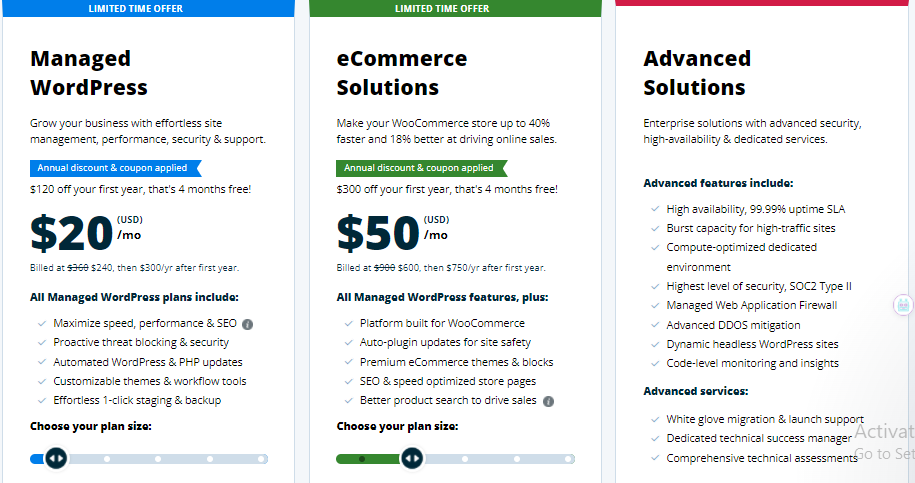Select last stop on eCommerce plan slider

pos(568,459)
